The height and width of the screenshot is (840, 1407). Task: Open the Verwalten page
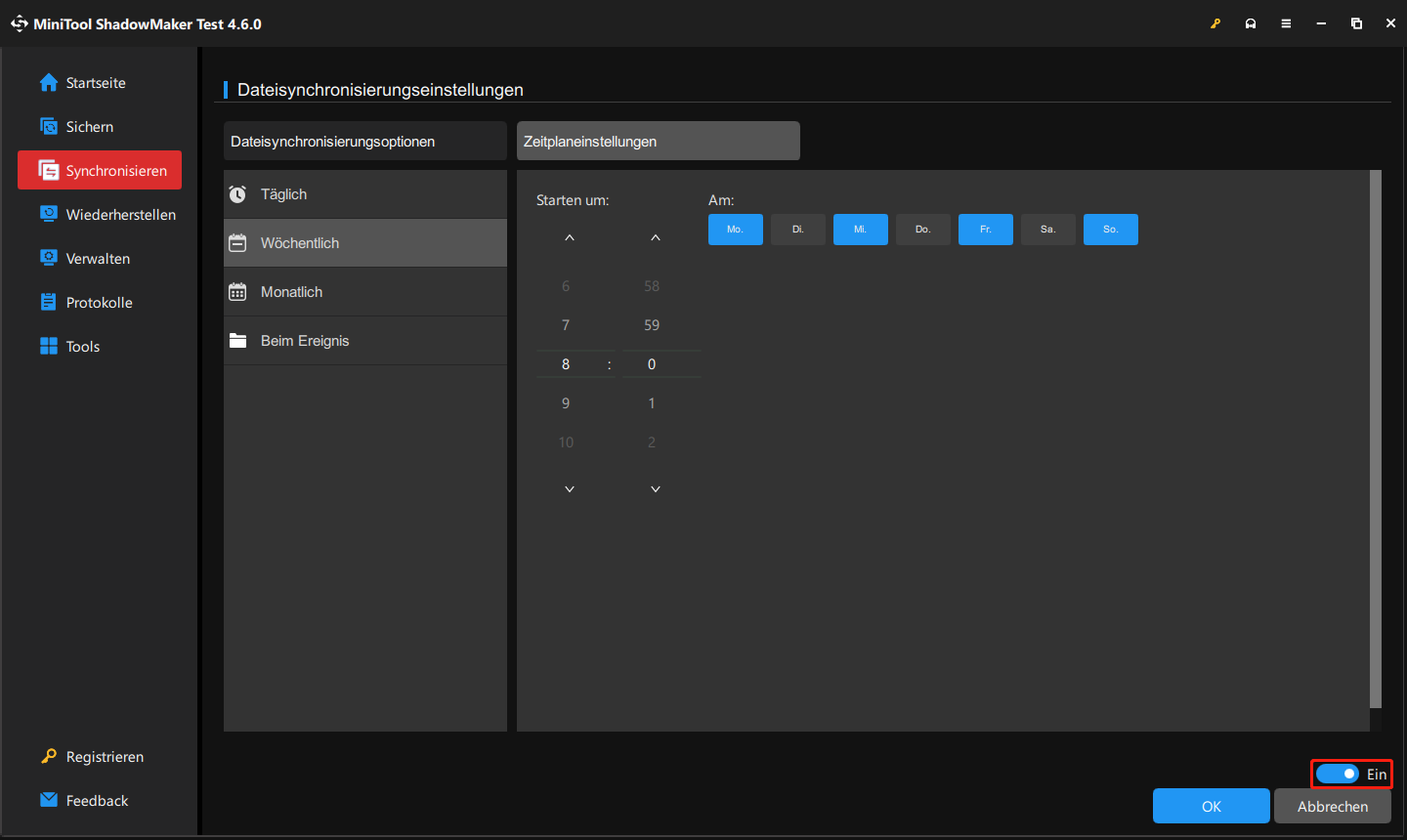tap(100, 258)
